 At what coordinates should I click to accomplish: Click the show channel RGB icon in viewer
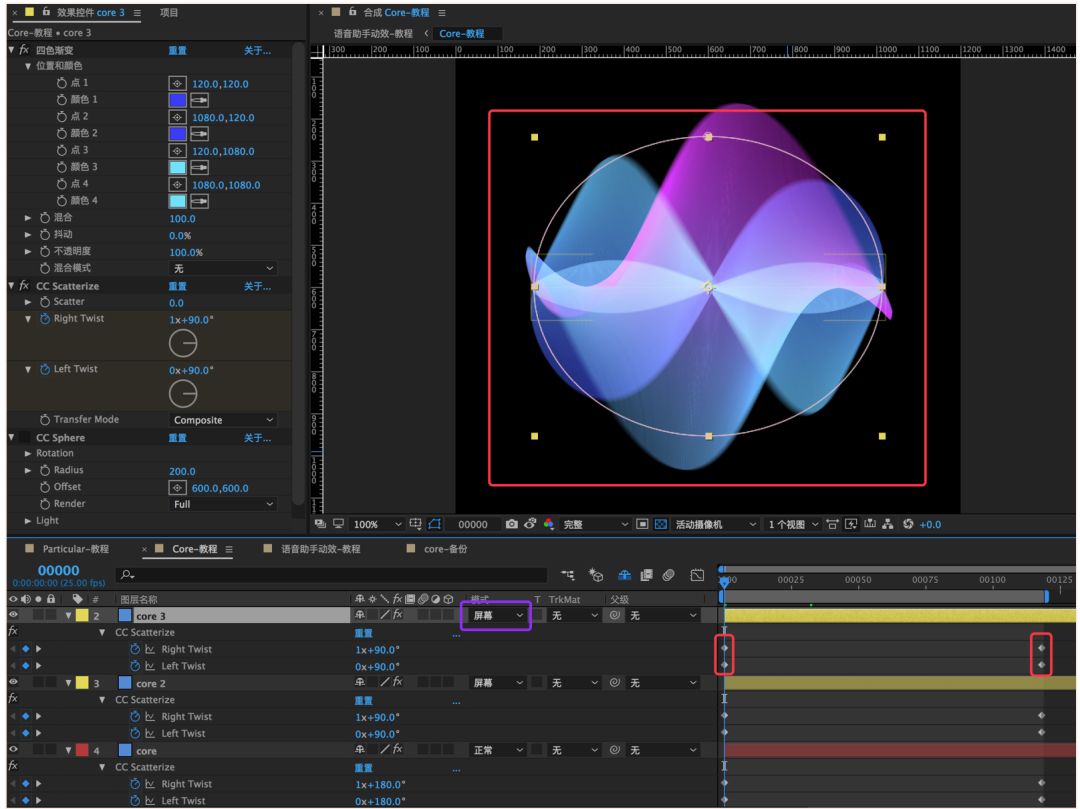point(548,524)
